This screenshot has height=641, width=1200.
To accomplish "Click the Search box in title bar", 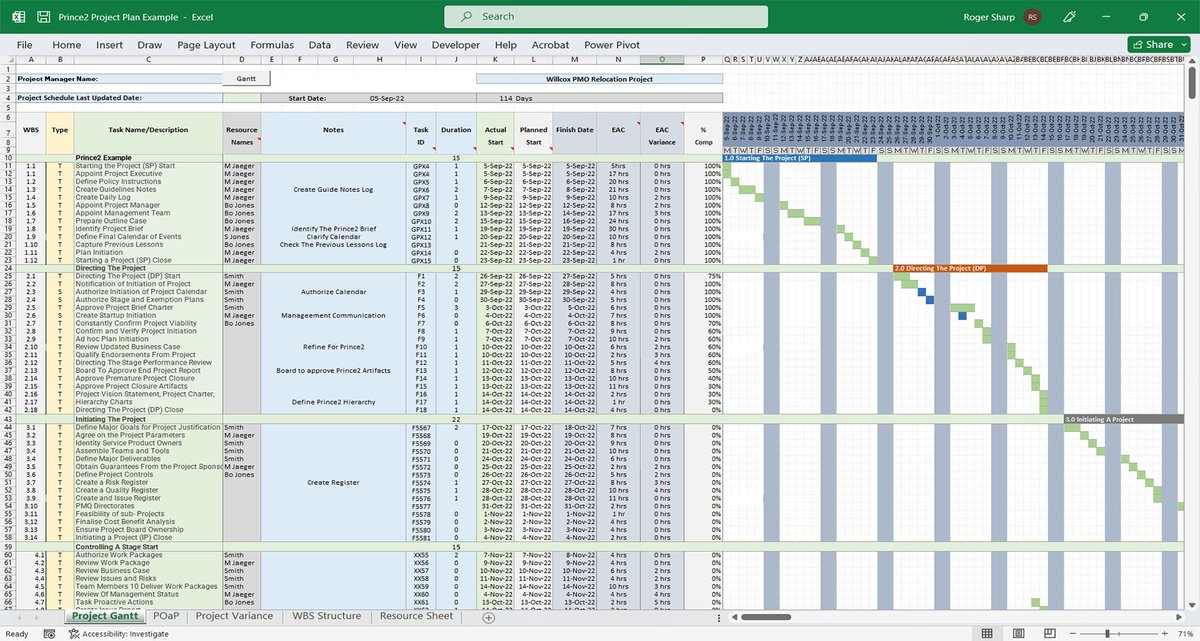I will point(606,17).
